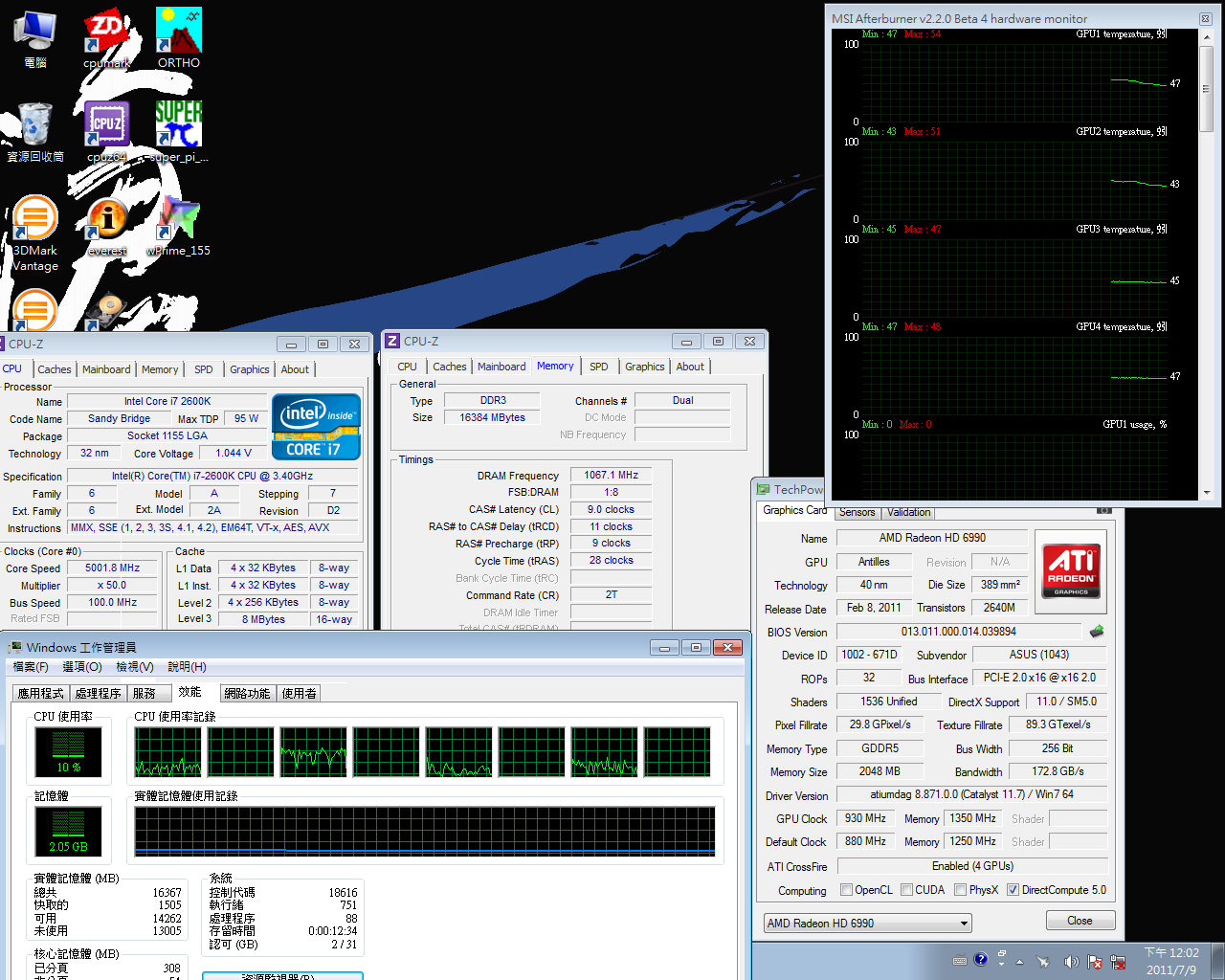Open the on-screen keyboard tray icon
The width and height of the screenshot is (1225, 980).
(x=960, y=961)
